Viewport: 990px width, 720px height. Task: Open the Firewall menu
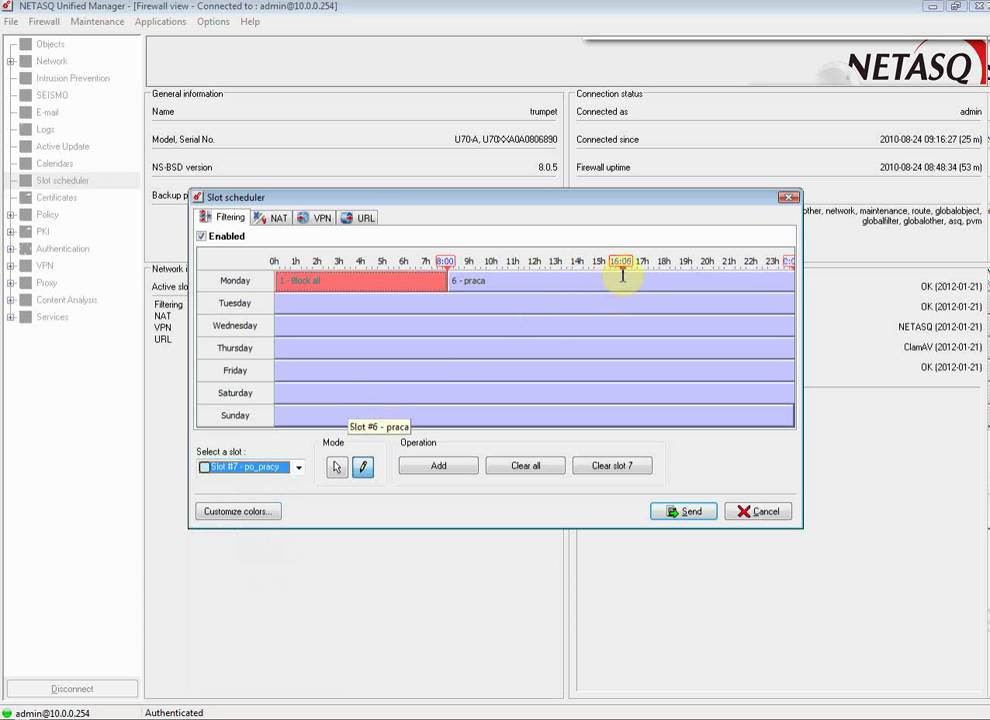point(44,21)
